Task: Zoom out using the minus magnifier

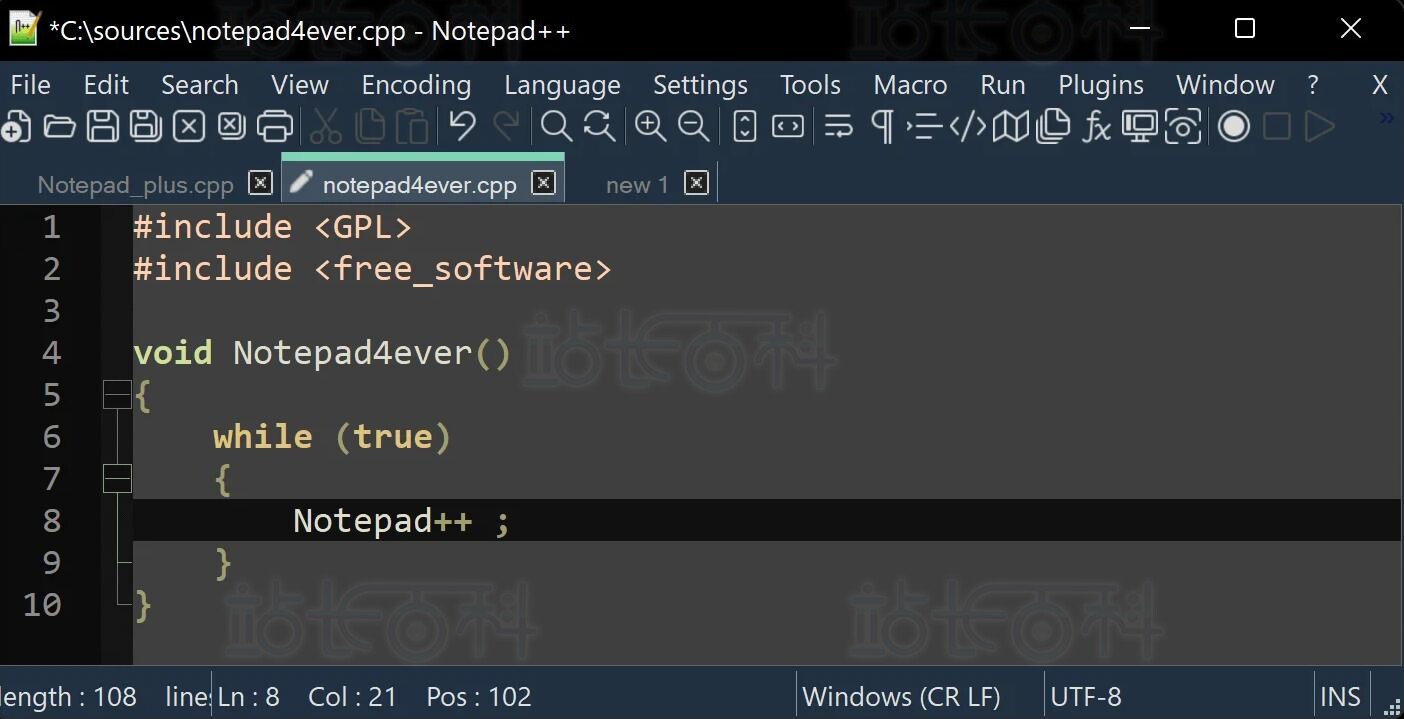Action: [x=694, y=127]
